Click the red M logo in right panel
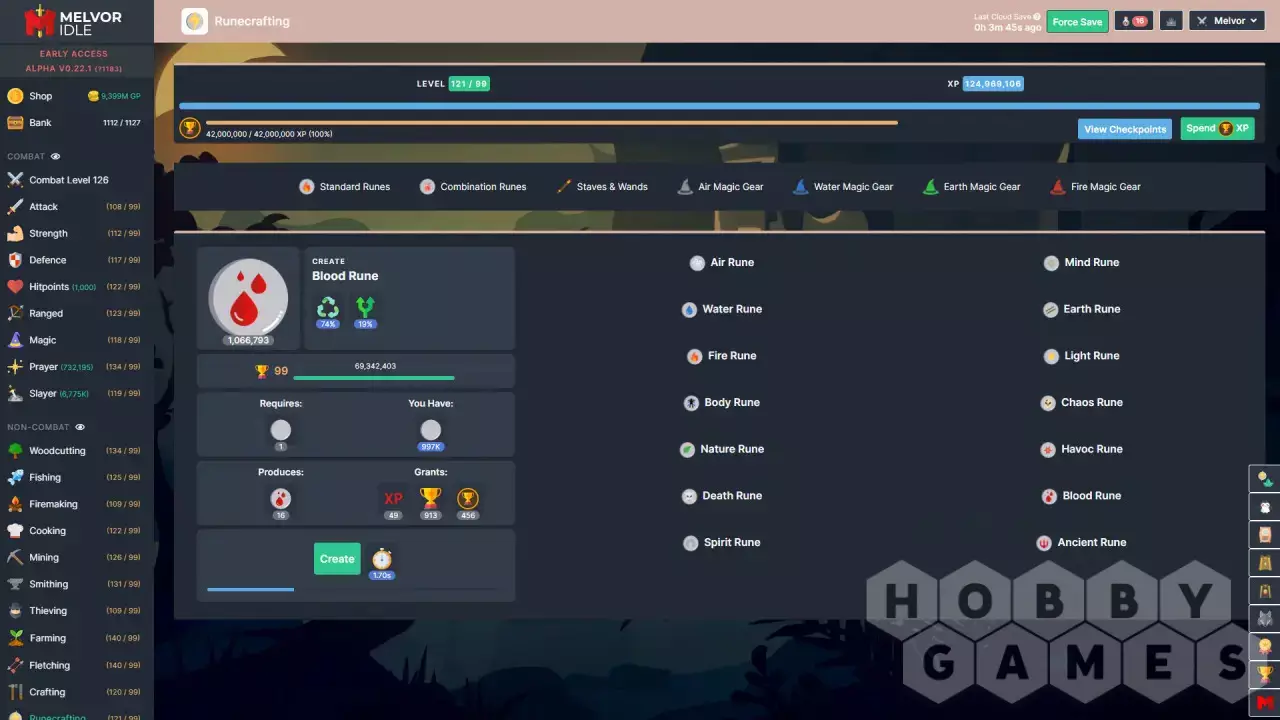1280x720 pixels. (1265, 704)
